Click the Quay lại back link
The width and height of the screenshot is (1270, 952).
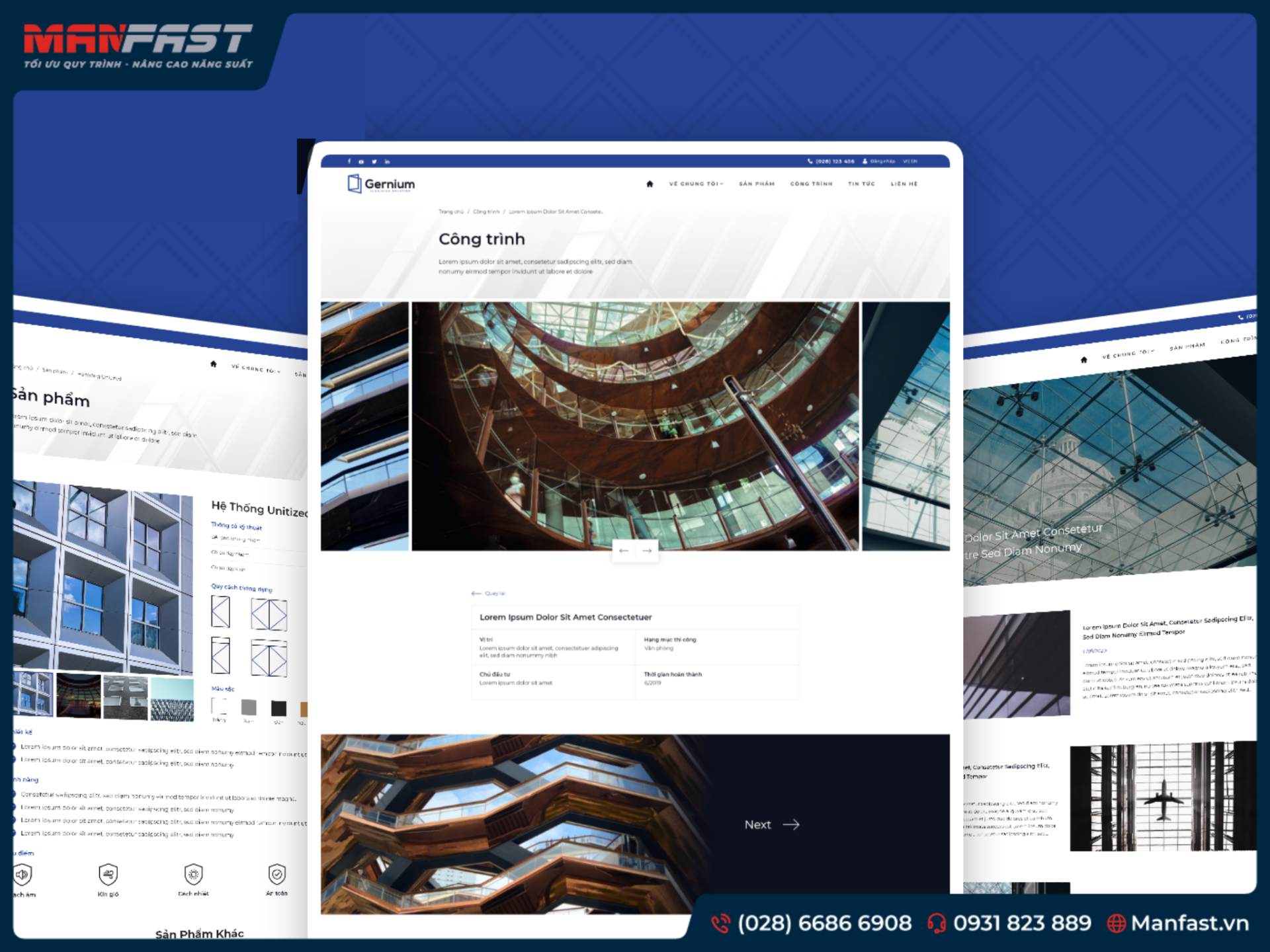[489, 594]
